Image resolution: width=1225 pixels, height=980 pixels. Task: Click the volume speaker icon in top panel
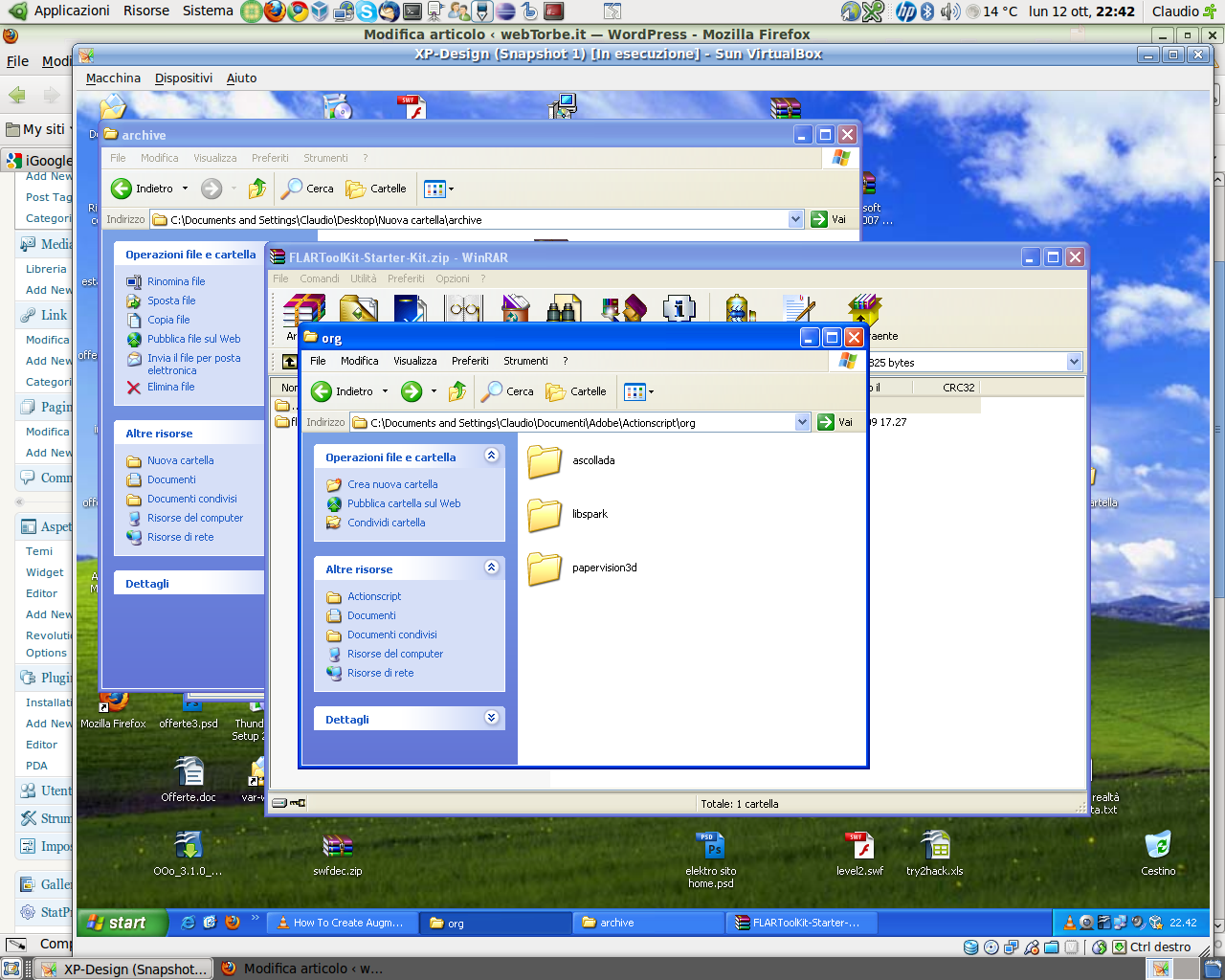pyautogui.click(x=949, y=11)
